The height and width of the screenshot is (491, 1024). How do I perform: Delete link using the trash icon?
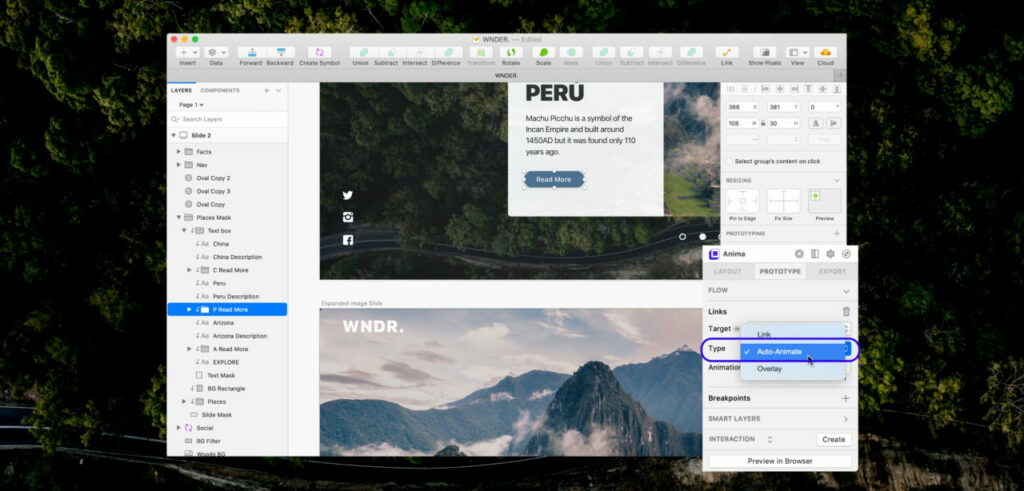point(846,312)
